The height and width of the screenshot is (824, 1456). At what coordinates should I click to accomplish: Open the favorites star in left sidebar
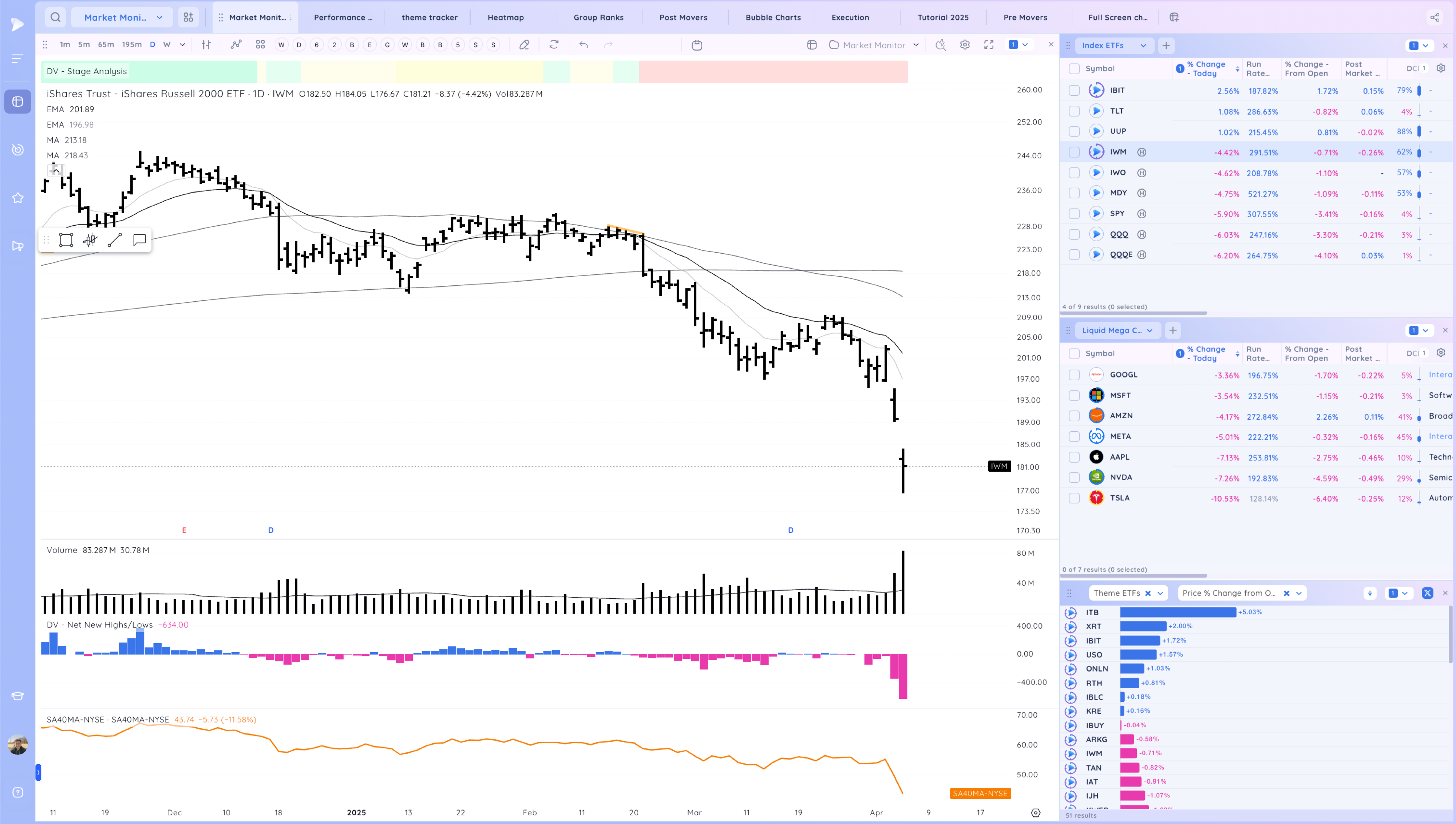pos(17,198)
